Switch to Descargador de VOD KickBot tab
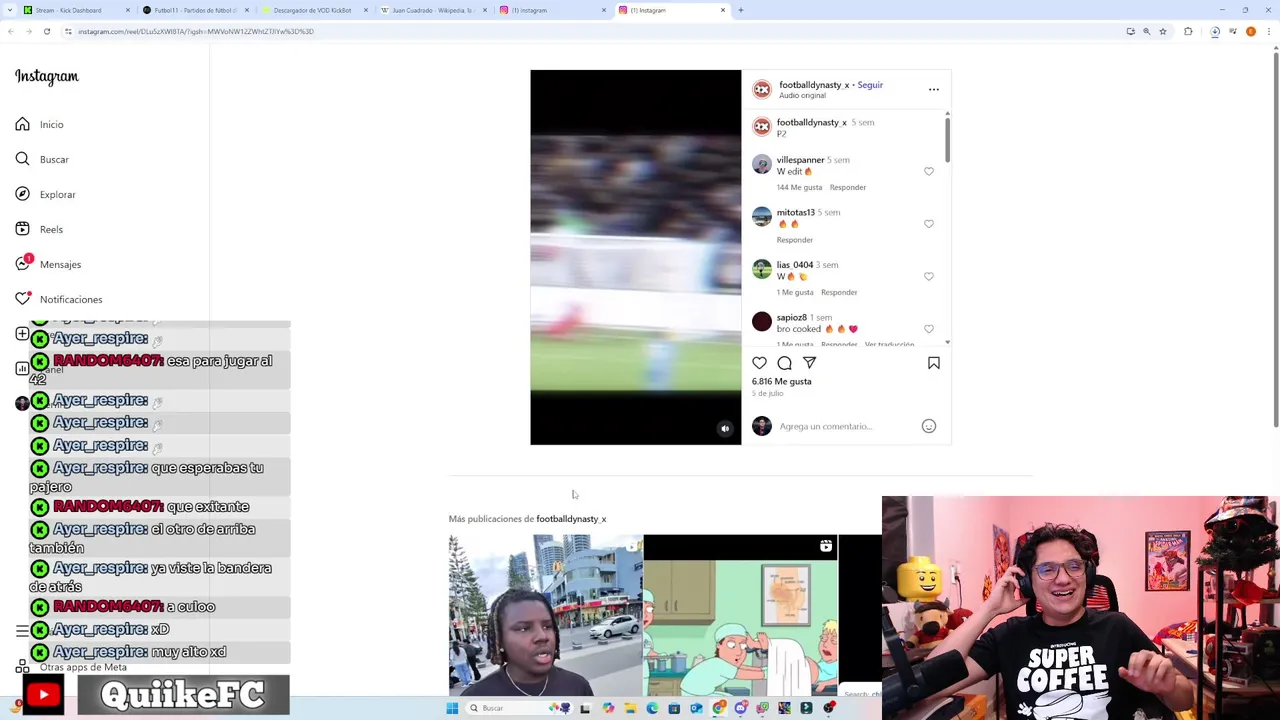The width and height of the screenshot is (1280, 720). click(x=312, y=10)
